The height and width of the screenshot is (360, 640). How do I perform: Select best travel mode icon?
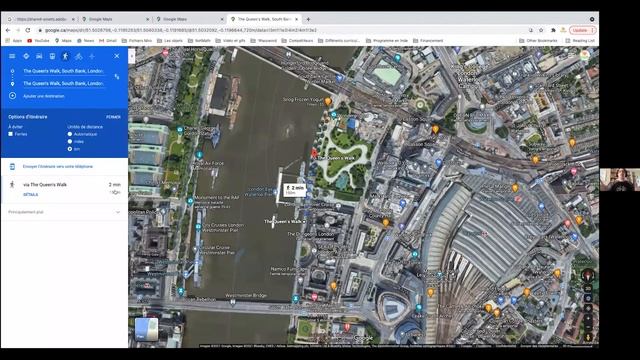(26, 56)
